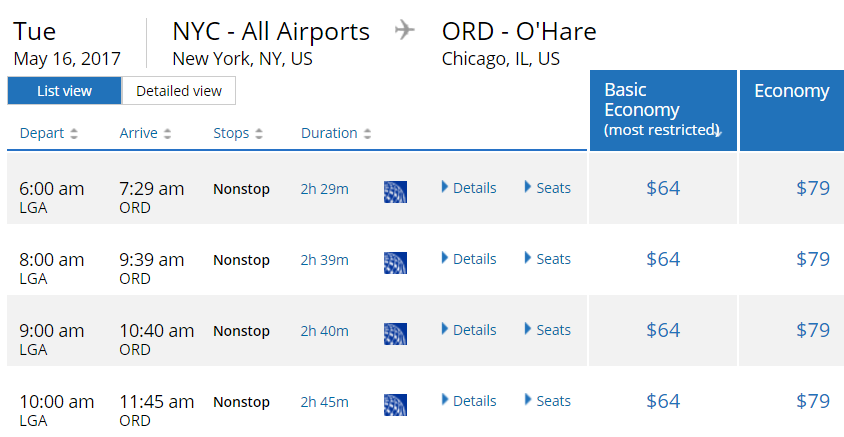
Task: Expand Seats for the 9:00 am flight
Action: (x=547, y=330)
